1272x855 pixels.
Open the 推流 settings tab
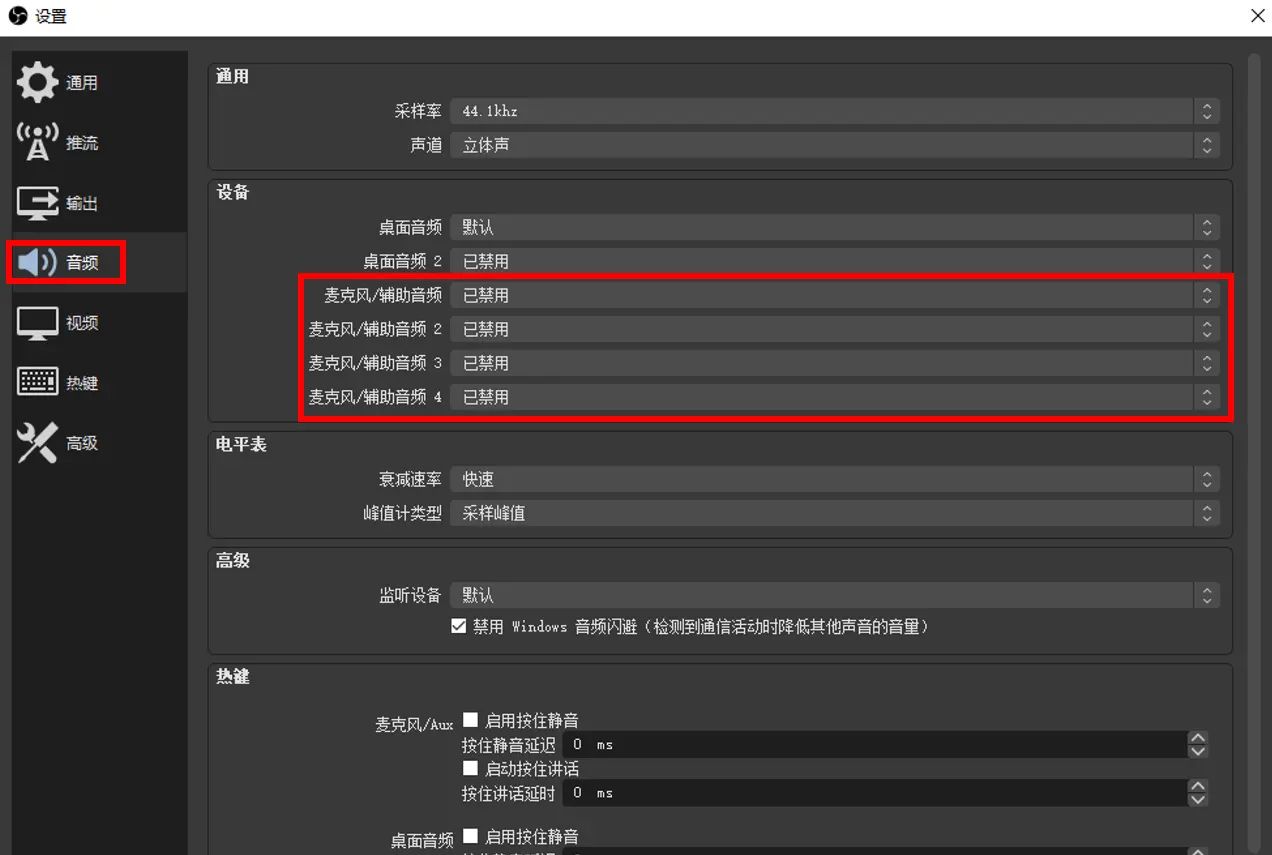coord(99,143)
